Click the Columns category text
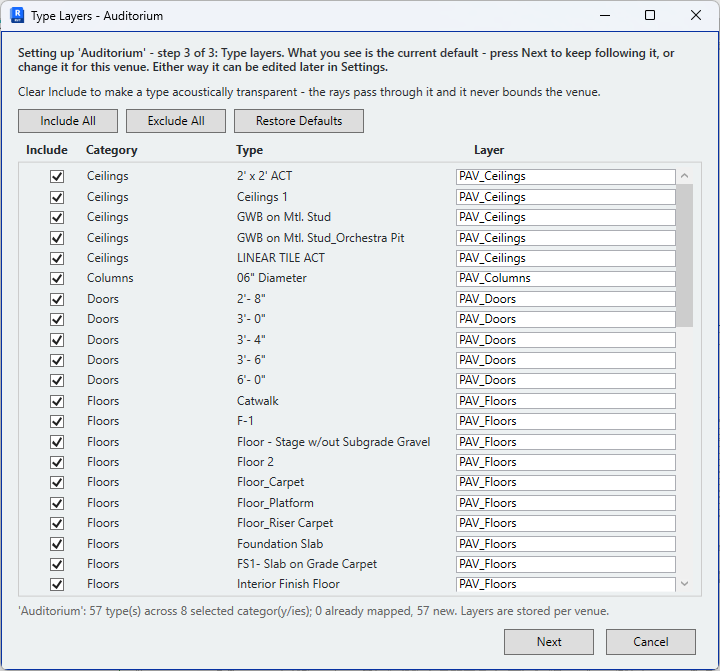This screenshot has width=720, height=671. pyautogui.click(x=110, y=278)
